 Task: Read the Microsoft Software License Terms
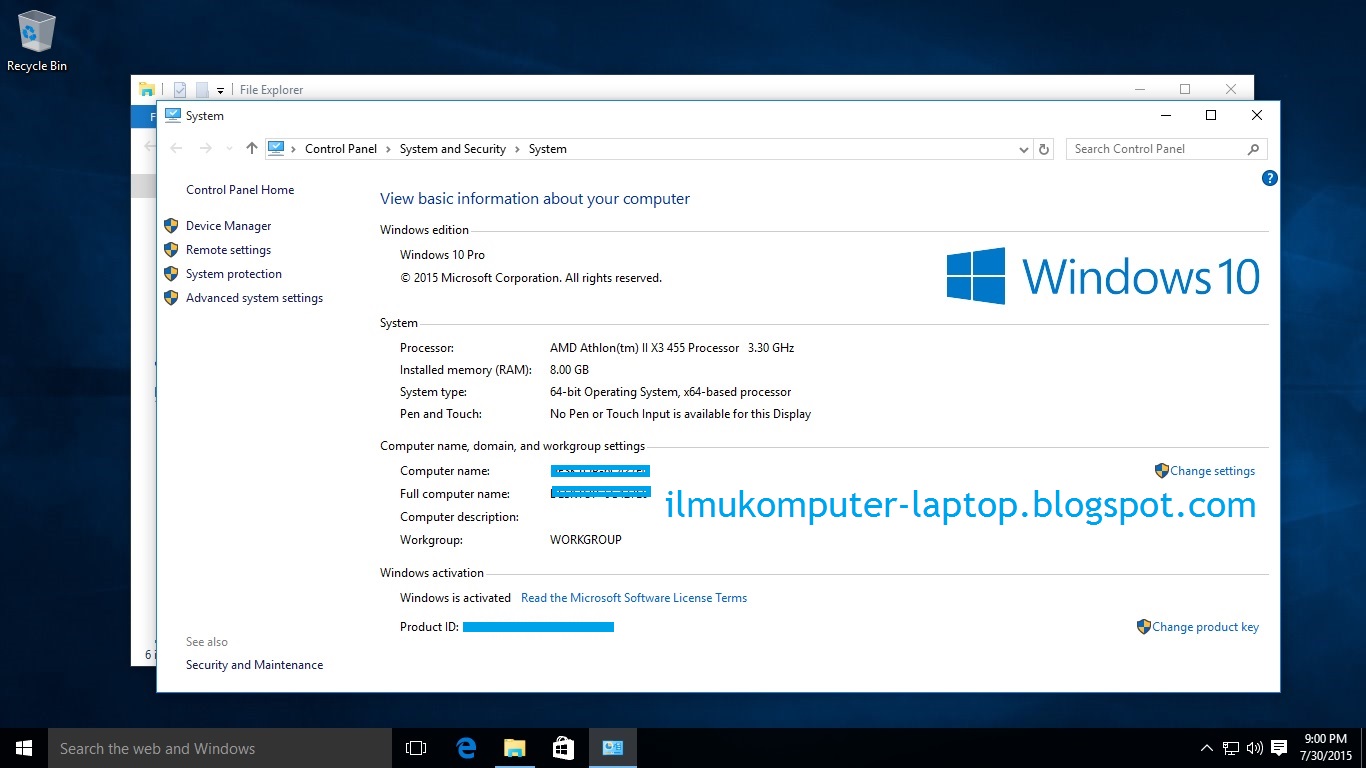click(x=634, y=598)
